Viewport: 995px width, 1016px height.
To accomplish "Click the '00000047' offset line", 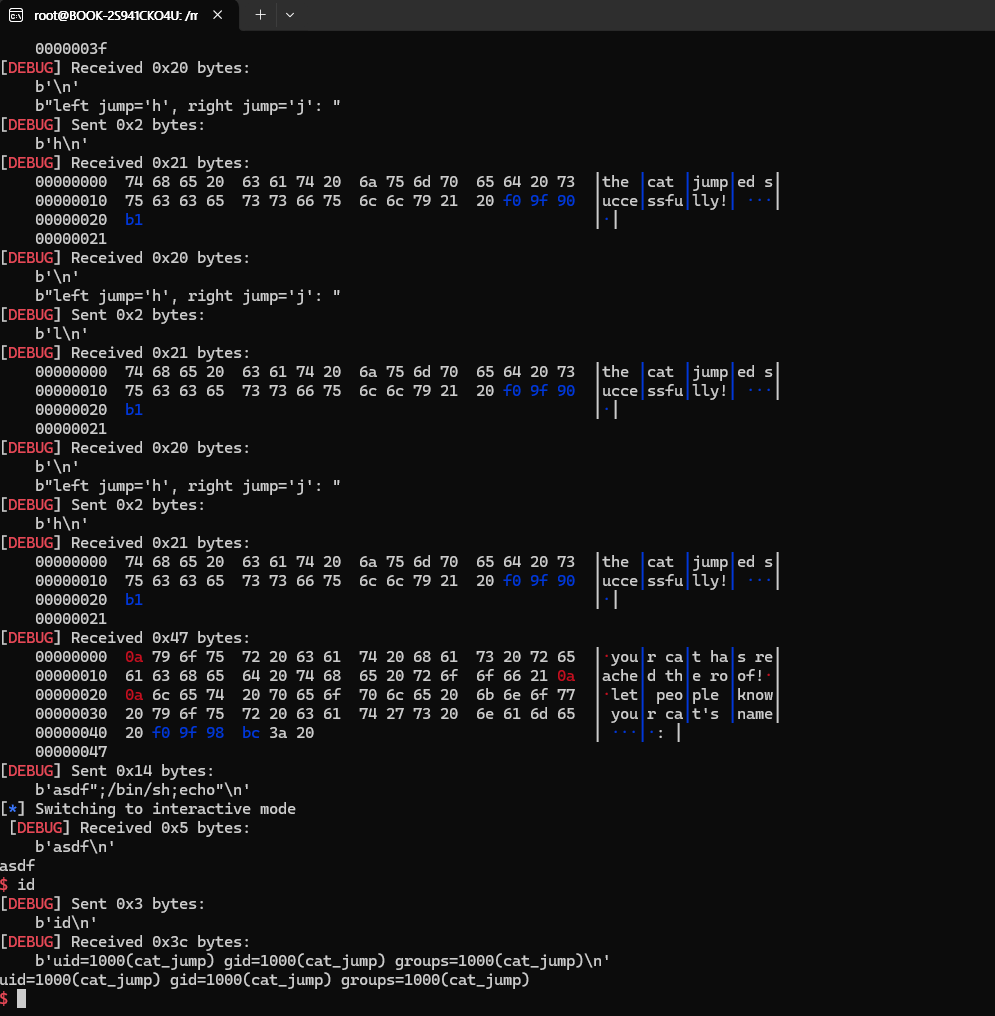I will pos(71,752).
